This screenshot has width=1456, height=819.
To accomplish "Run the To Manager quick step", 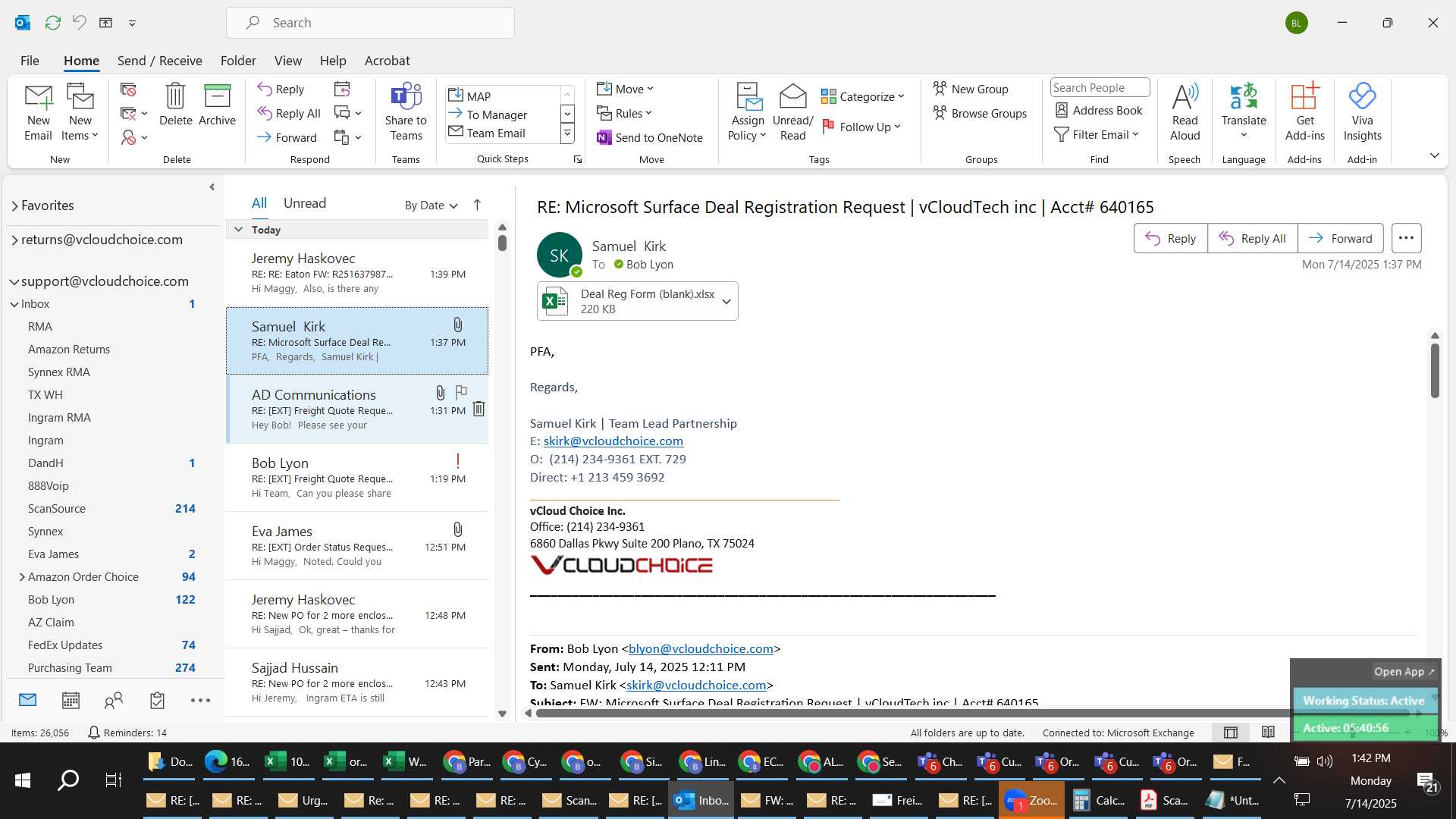I will (503, 115).
